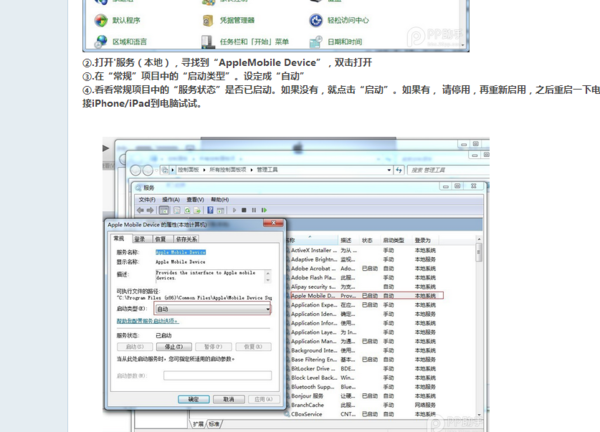This screenshot has width=600, height=432.
Task: Select the Bonjour 服务 row
Action: [364, 396]
